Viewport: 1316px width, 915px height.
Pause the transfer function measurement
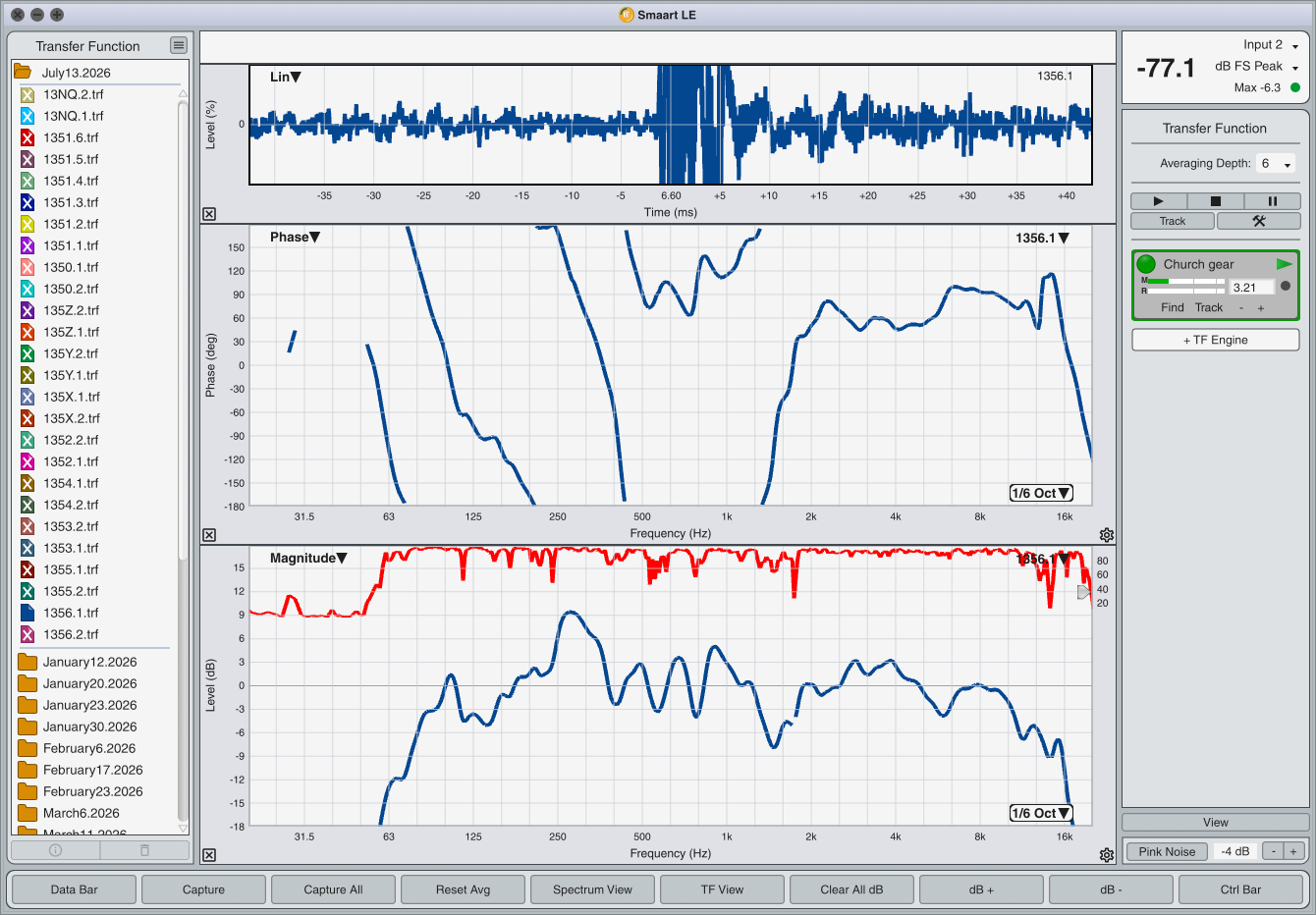click(1272, 201)
